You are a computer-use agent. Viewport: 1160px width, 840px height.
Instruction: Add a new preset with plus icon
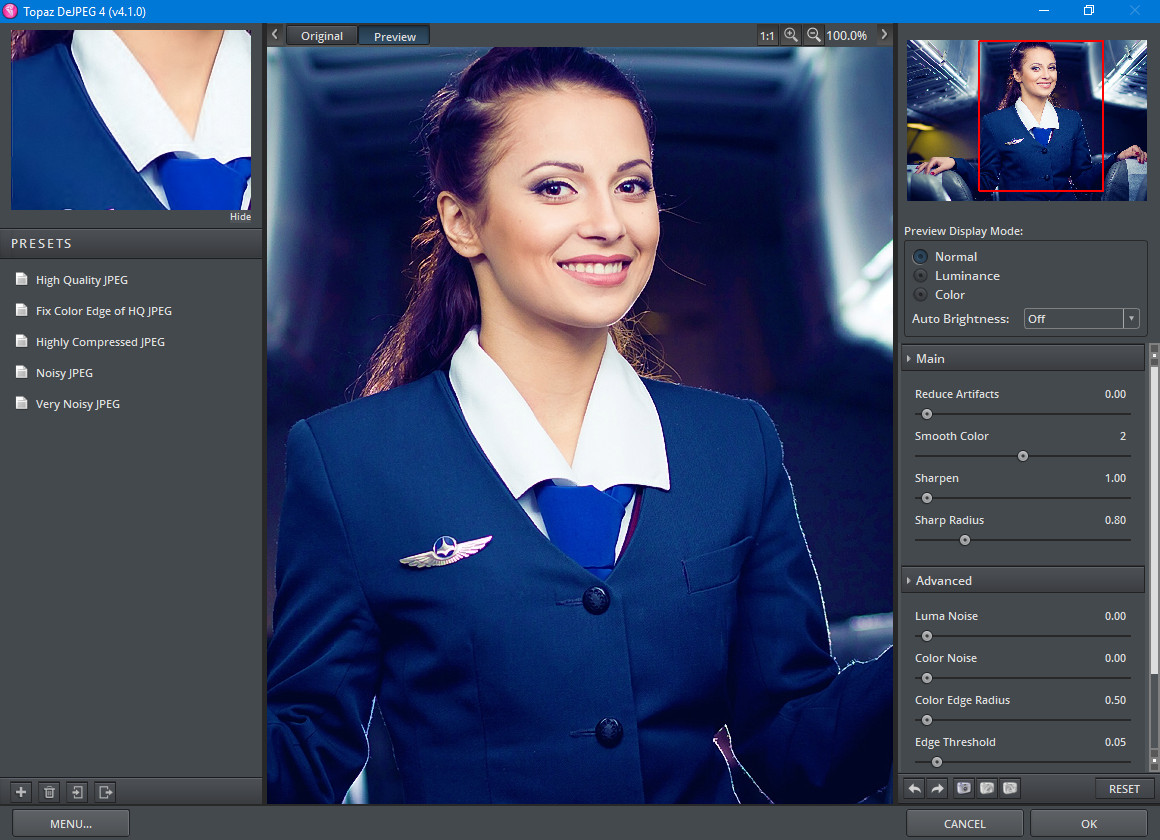tap(21, 792)
